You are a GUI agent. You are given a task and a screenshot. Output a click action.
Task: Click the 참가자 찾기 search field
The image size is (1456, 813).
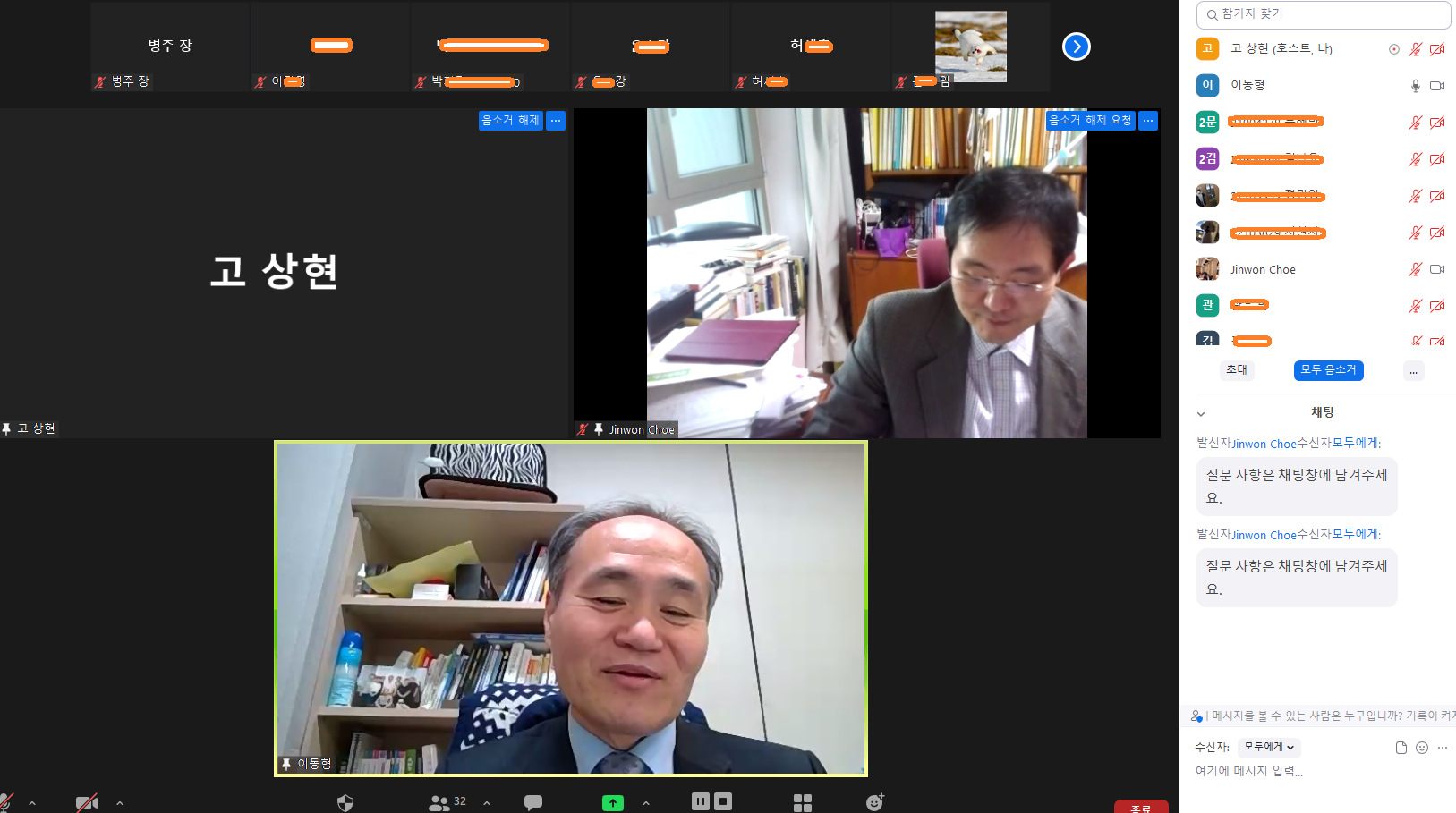(x=1323, y=14)
